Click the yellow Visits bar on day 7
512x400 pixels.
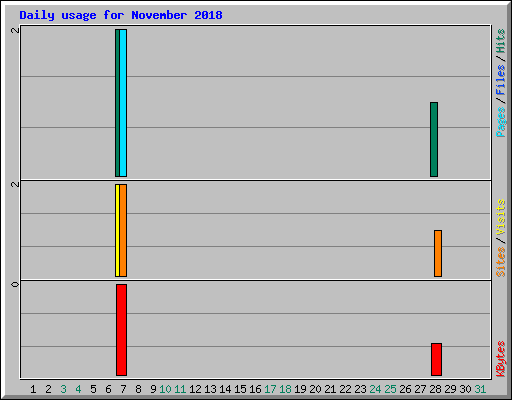point(117,230)
